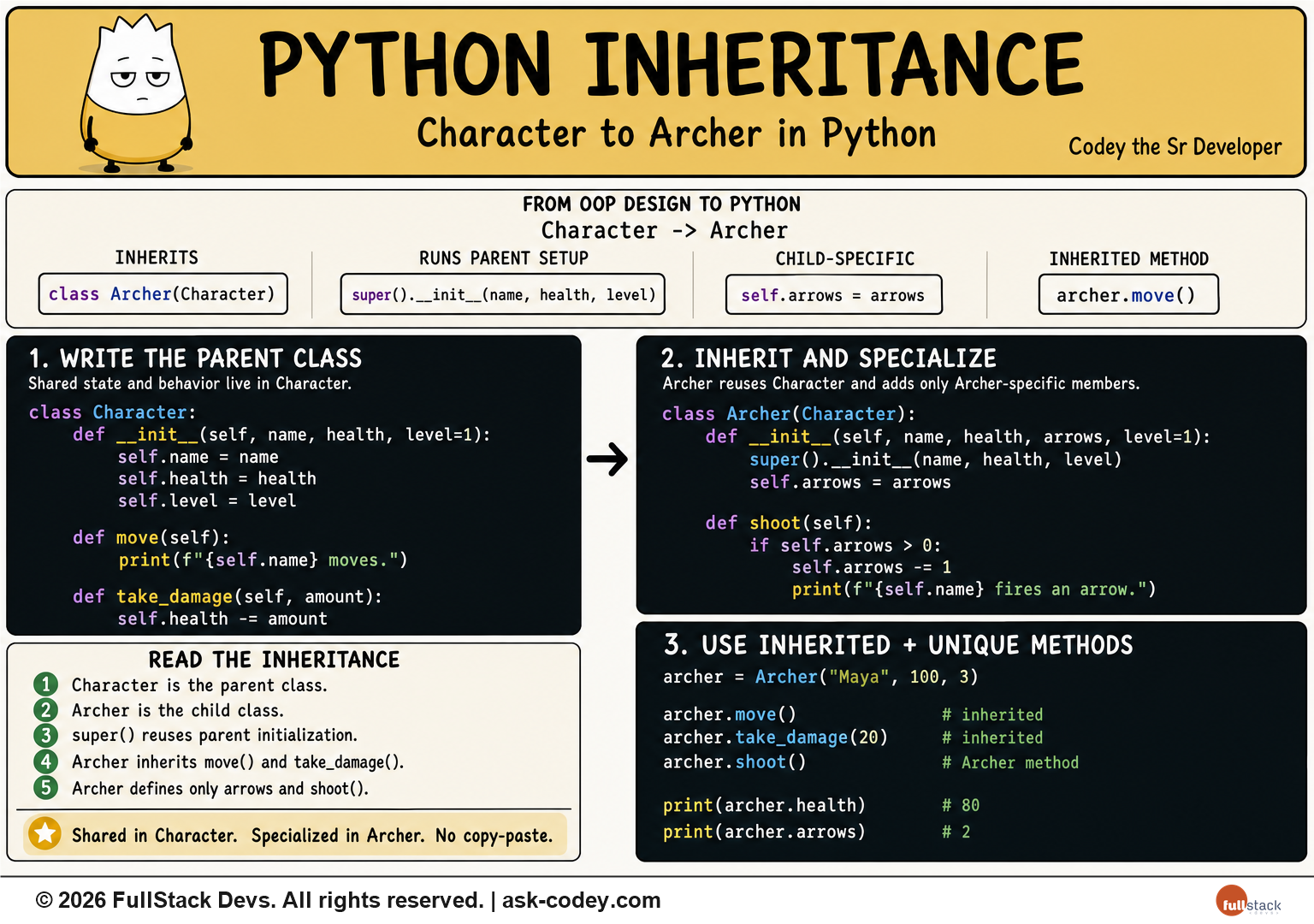Select the "self.arrows = arrows" box under CHILD-SPECIFIC

point(834,295)
